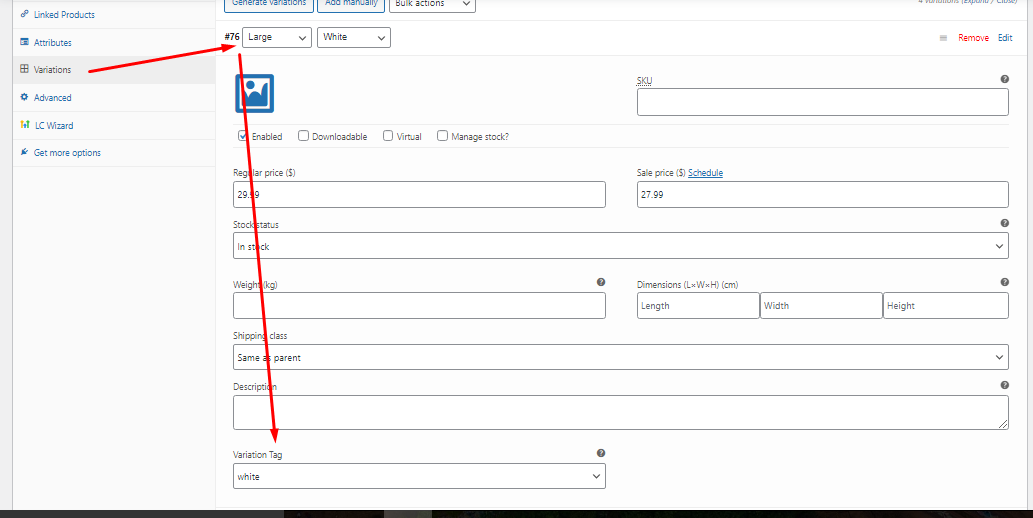
Task: Click into the Regular price field
Action: (x=419, y=194)
